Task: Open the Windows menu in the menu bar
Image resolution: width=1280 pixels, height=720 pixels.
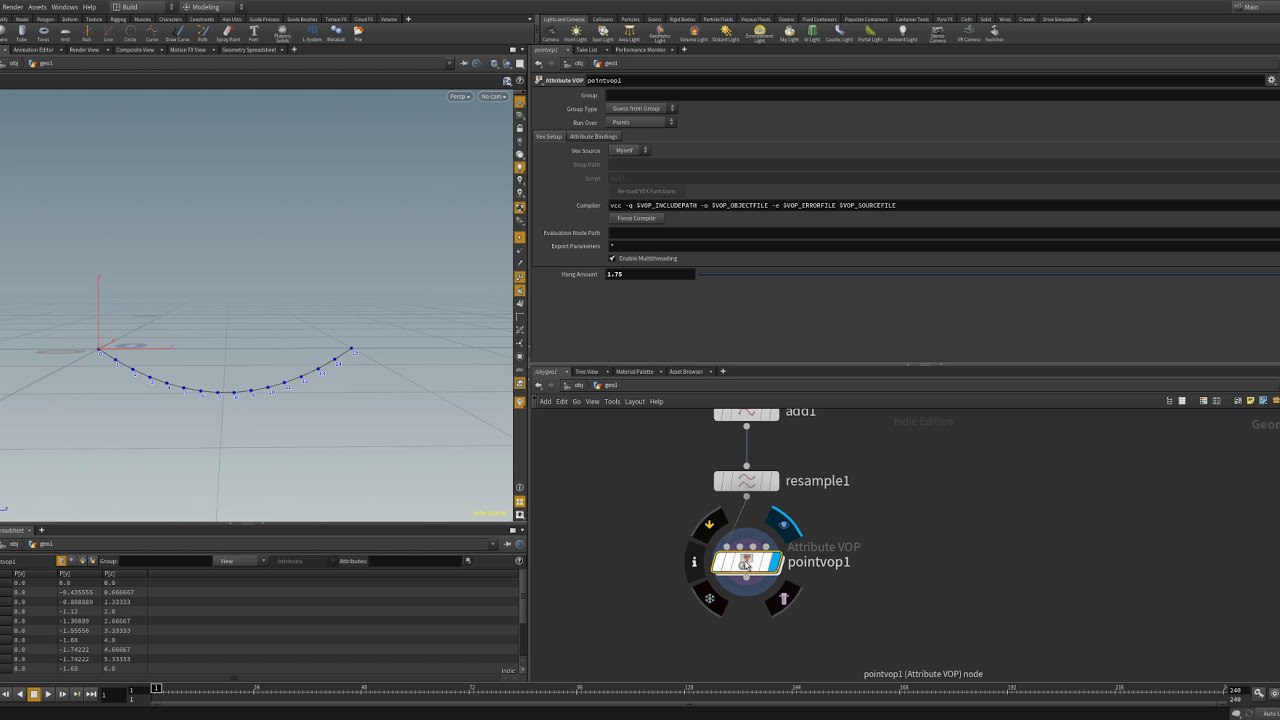Action: (x=64, y=7)
